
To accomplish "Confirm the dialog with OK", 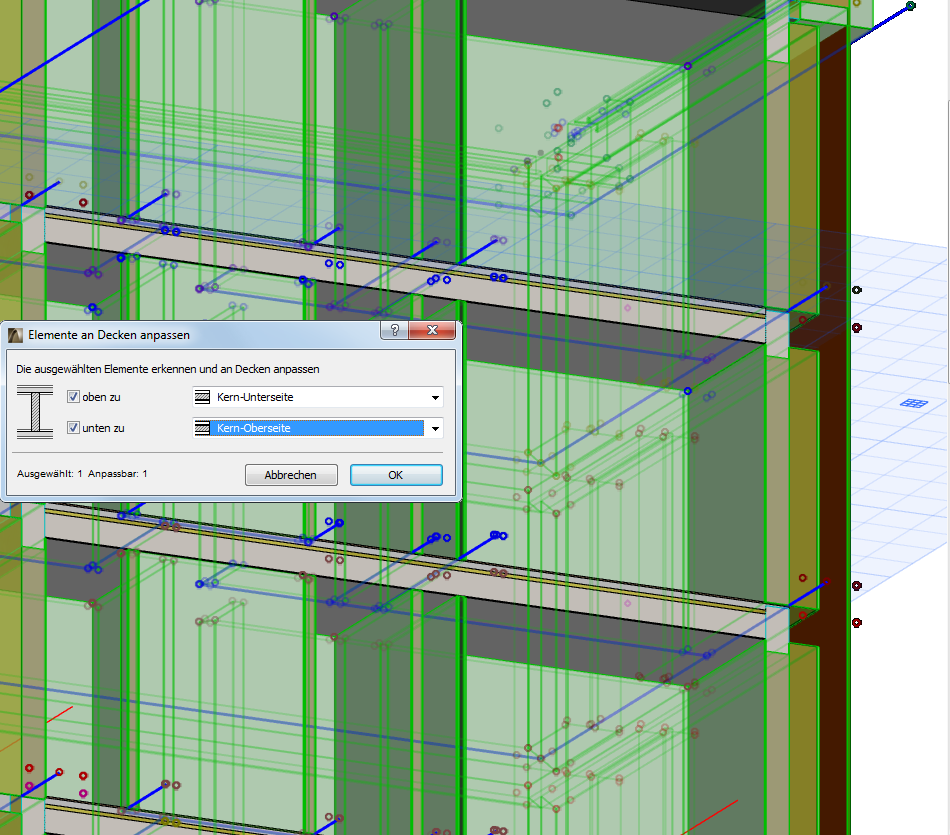I will [x=395, y=475].
